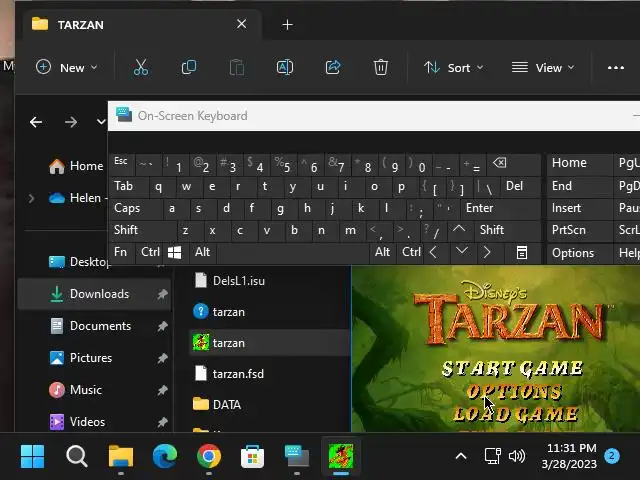Open the New dropdown menu
The height and width of the screenshot is (480, 640).
tap(67, 67)
